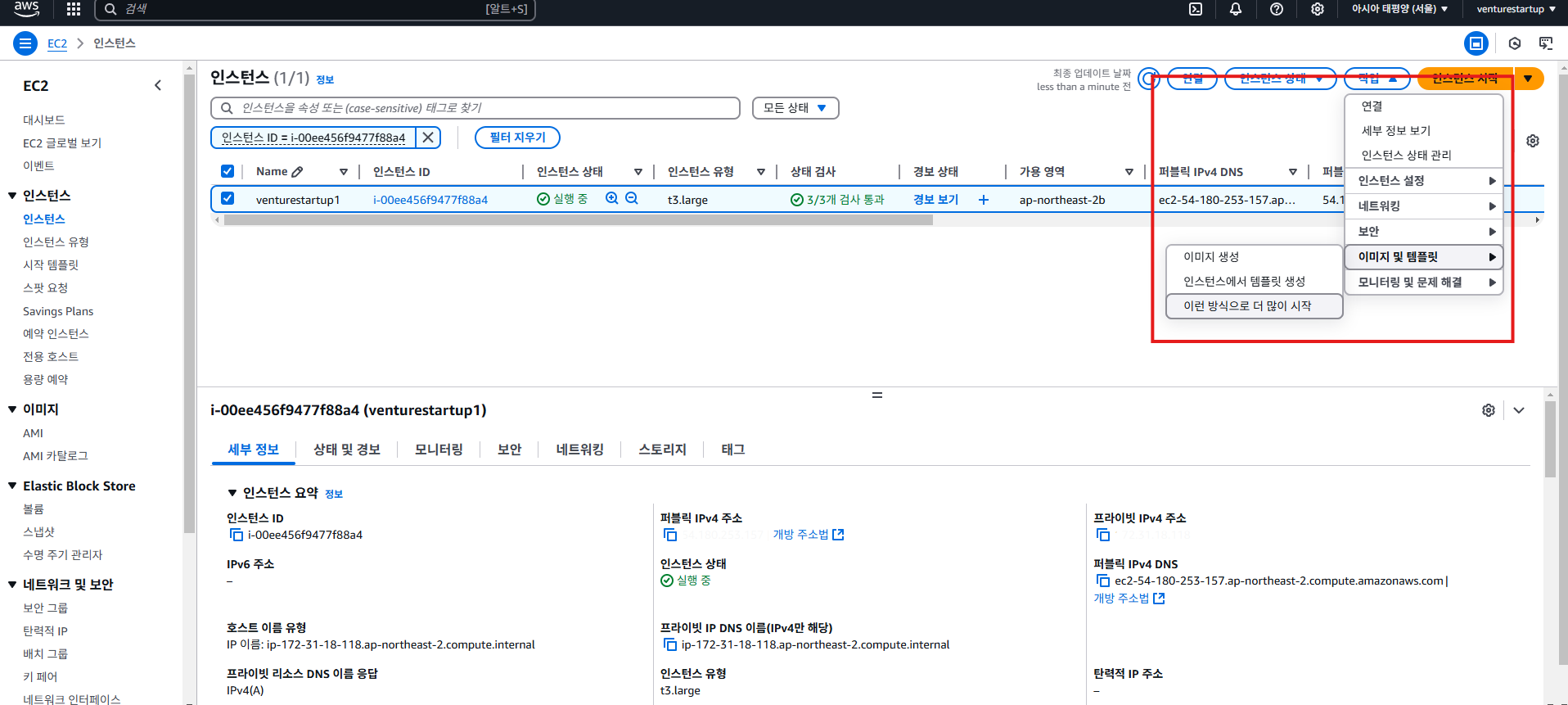This screenshot has width=1568, height=705.
Task: Choose 이미지 생성 from the submenu
Action: (x=1254, y=256)
